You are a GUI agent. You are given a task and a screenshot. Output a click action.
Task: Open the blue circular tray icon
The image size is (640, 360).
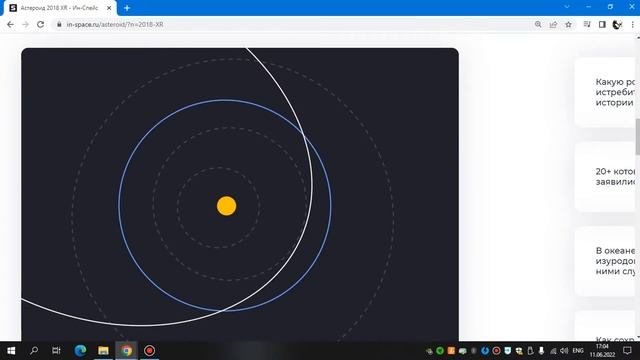click(x=485, y=351)
